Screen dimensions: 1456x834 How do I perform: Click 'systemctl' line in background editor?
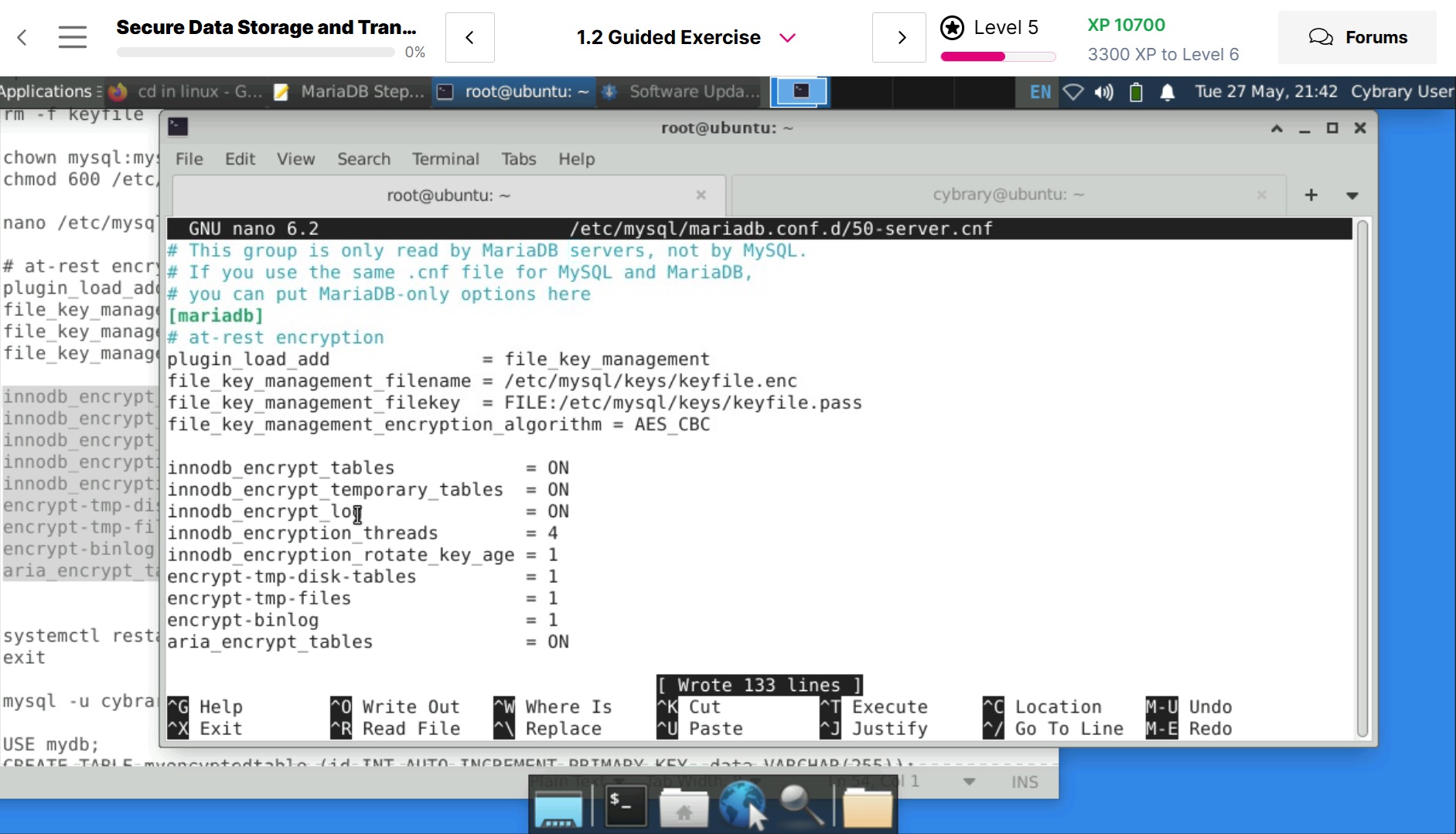click(80, 635)
